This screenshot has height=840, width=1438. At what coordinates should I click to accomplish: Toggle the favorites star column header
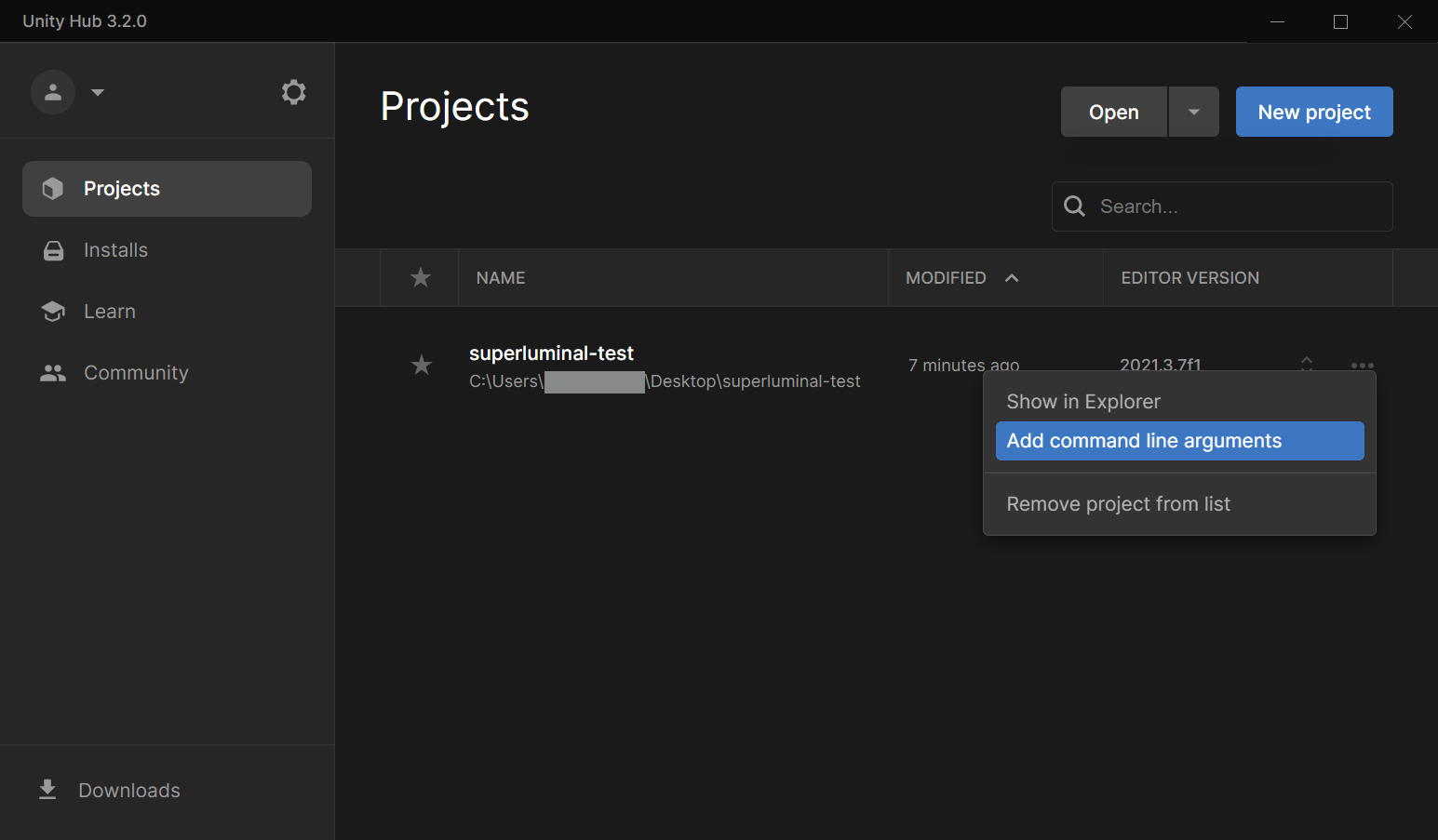421,277
